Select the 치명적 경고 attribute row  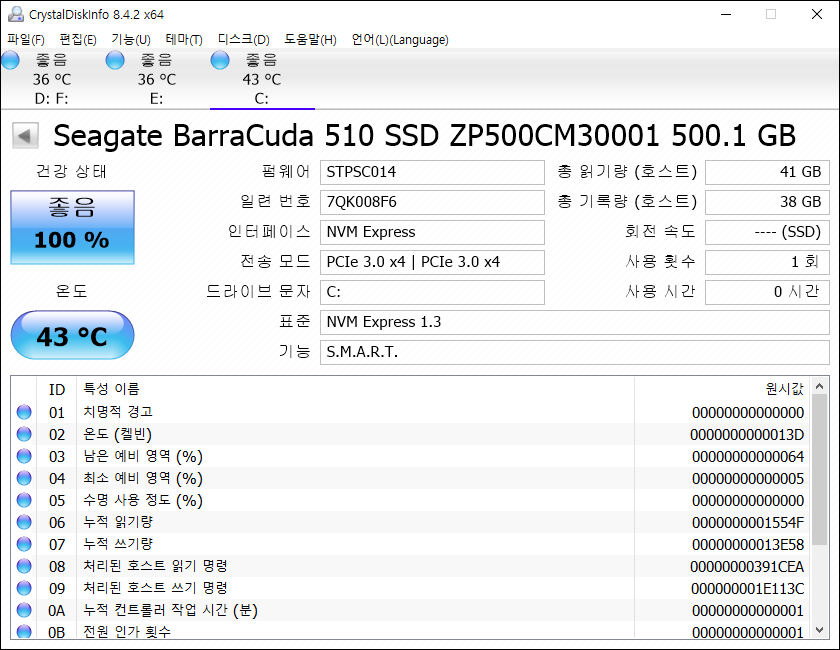[x=410, y=412]
